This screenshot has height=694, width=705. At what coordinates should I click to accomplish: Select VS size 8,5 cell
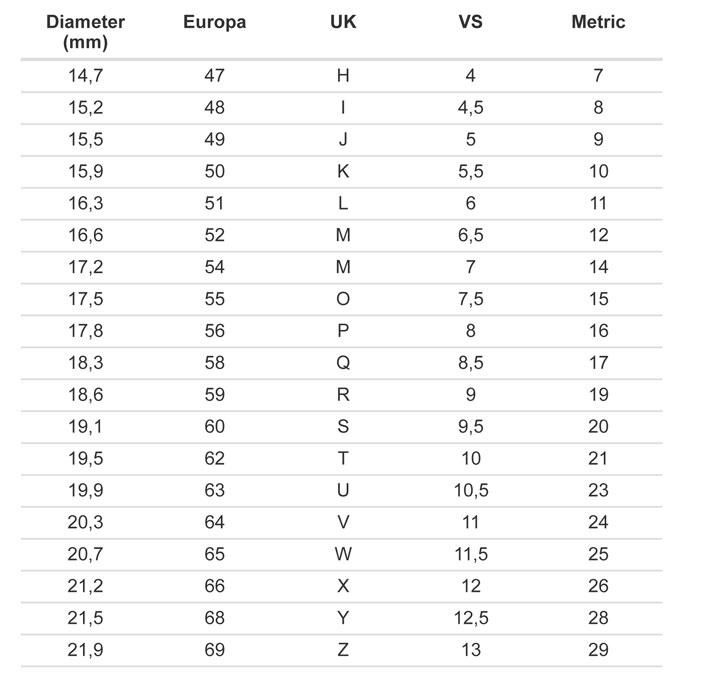[471, 363]
